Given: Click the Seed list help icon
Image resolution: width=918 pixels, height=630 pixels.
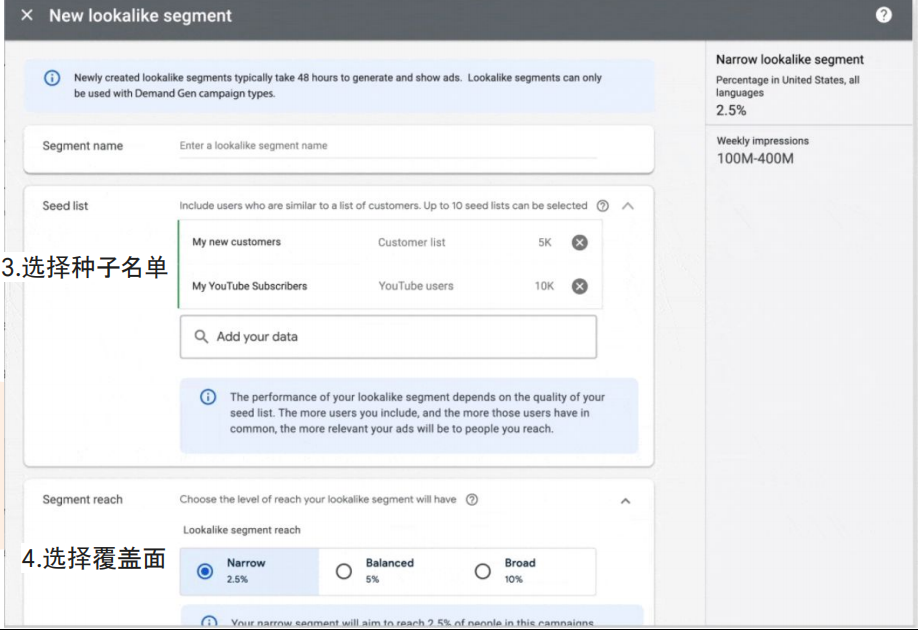Looking at the screenshot, I should pos(602,206).
